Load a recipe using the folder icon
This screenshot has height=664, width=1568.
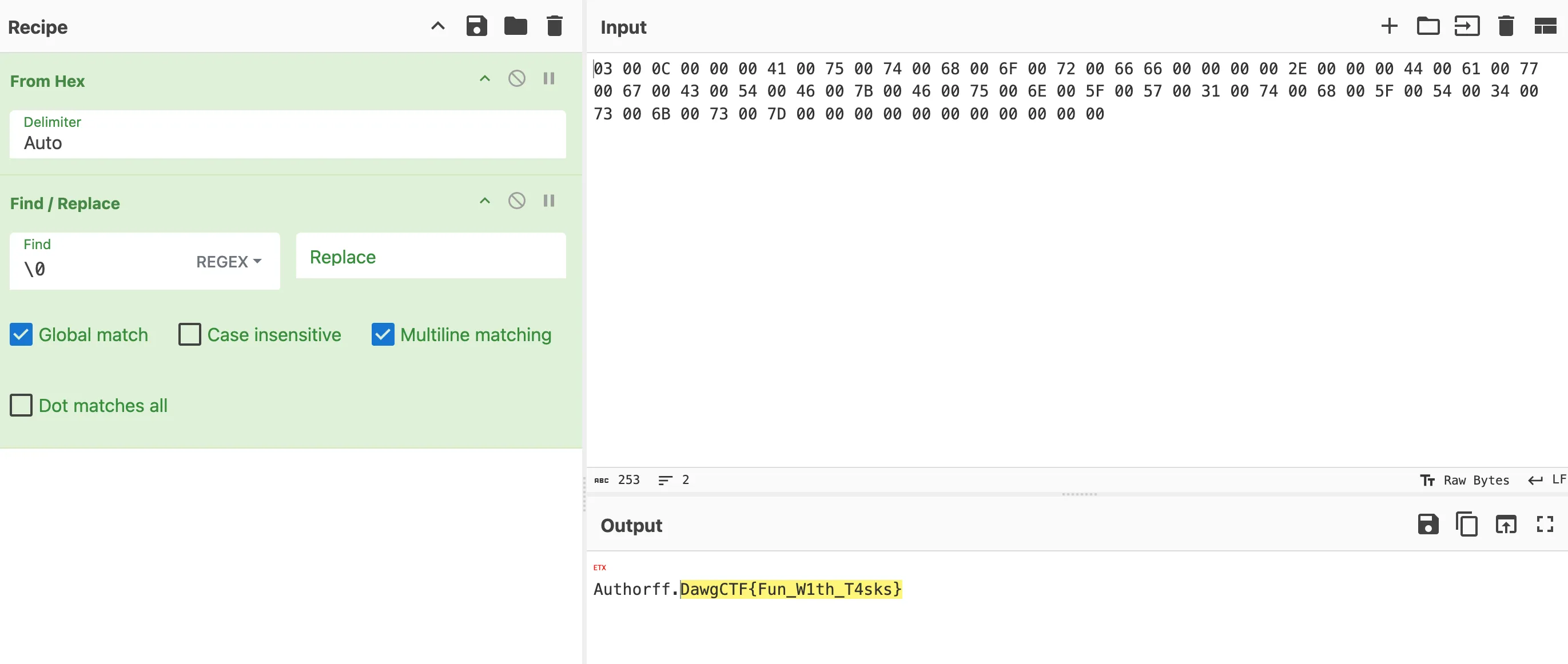pyautogui.click(x=515, y=26)
